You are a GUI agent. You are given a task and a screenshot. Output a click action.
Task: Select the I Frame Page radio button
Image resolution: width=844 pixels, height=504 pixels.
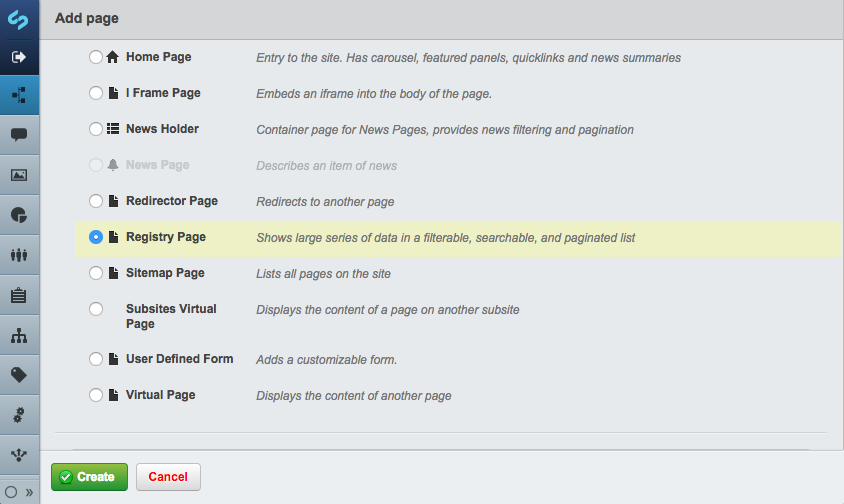(96, 93)
